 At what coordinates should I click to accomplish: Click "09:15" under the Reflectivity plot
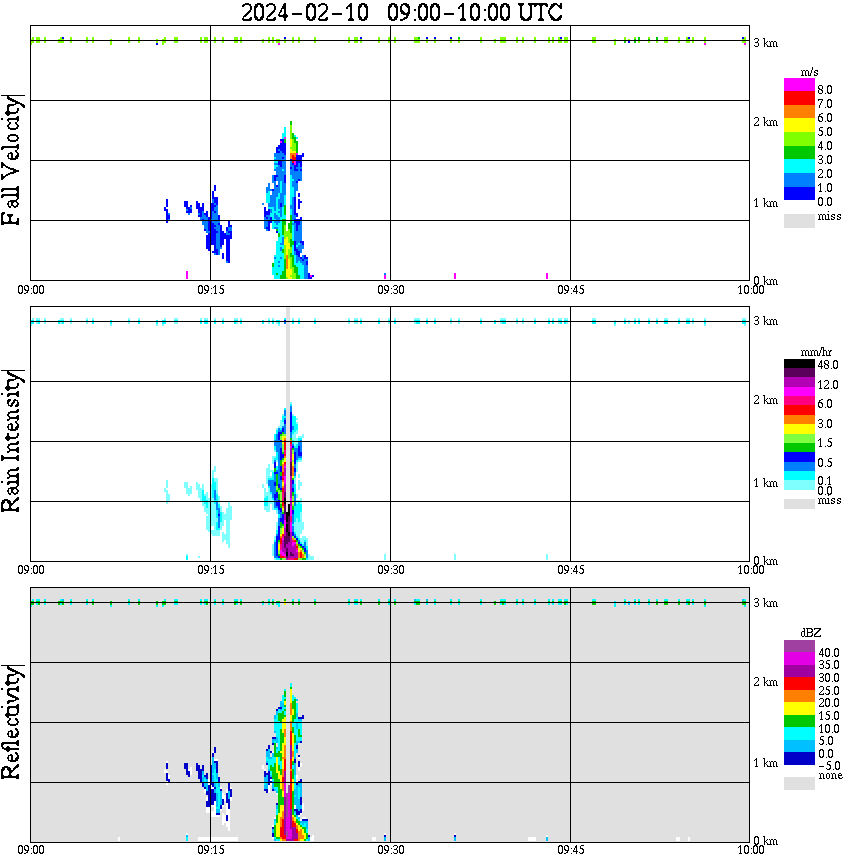[x=210, y=850]
